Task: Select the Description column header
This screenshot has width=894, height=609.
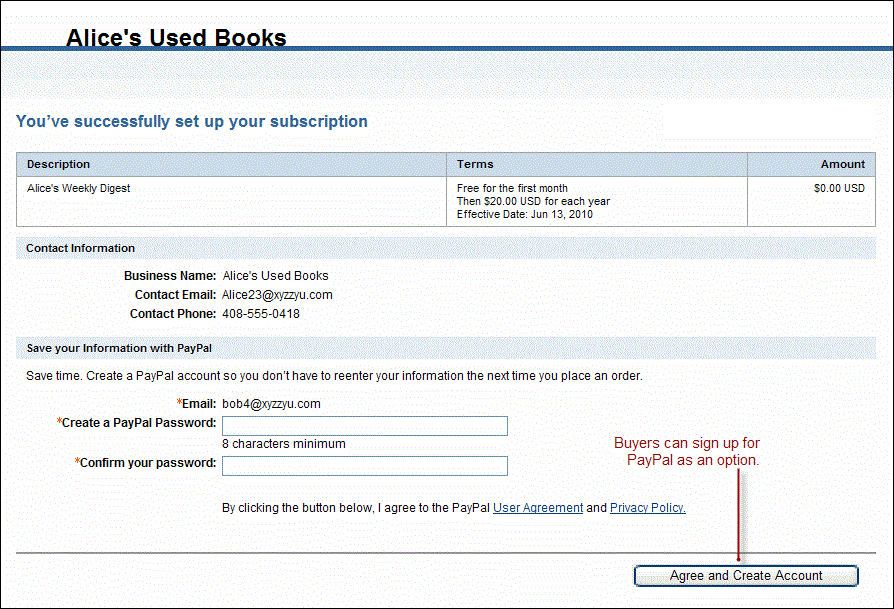Action: (x=58, y=164)
